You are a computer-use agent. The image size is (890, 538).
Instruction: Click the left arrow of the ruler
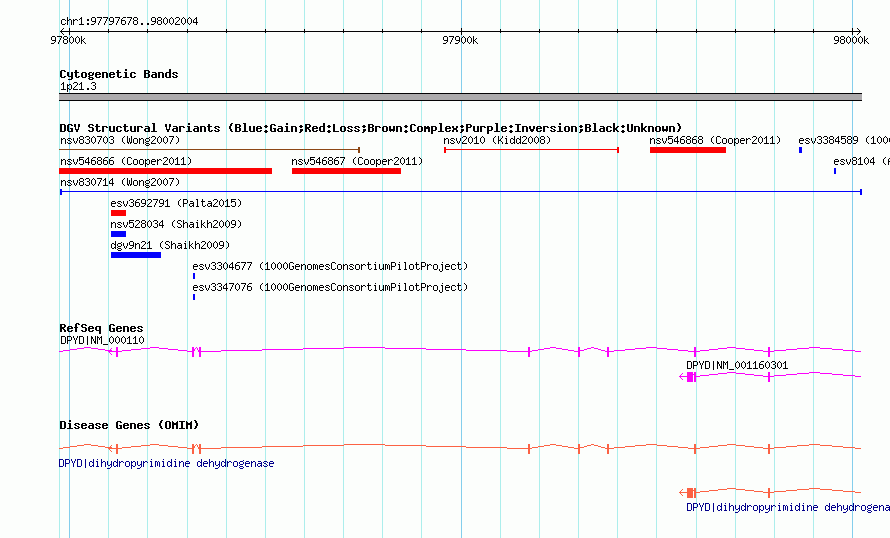tap(62, 32)
